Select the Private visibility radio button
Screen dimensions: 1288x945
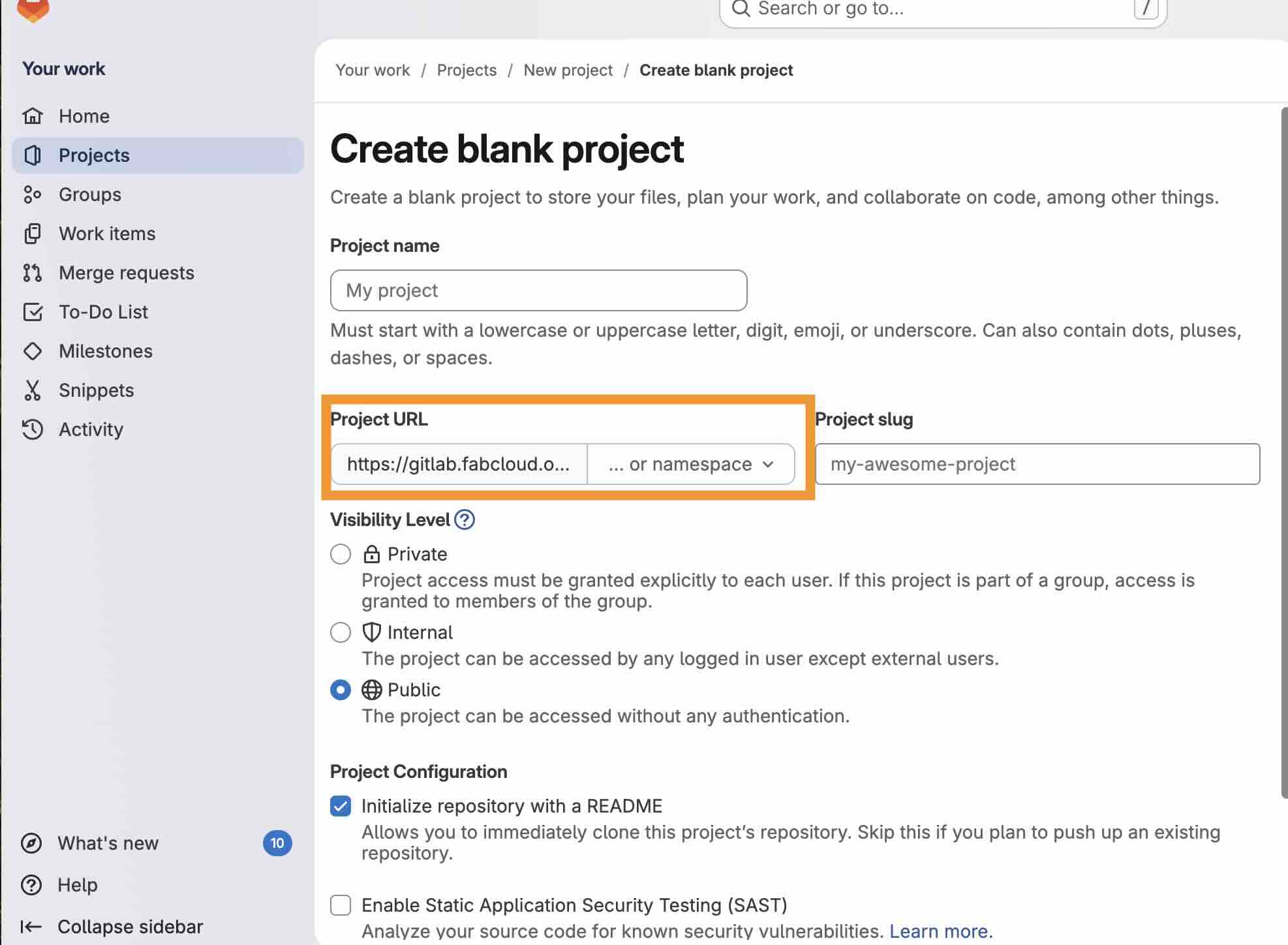click(341, 554)
